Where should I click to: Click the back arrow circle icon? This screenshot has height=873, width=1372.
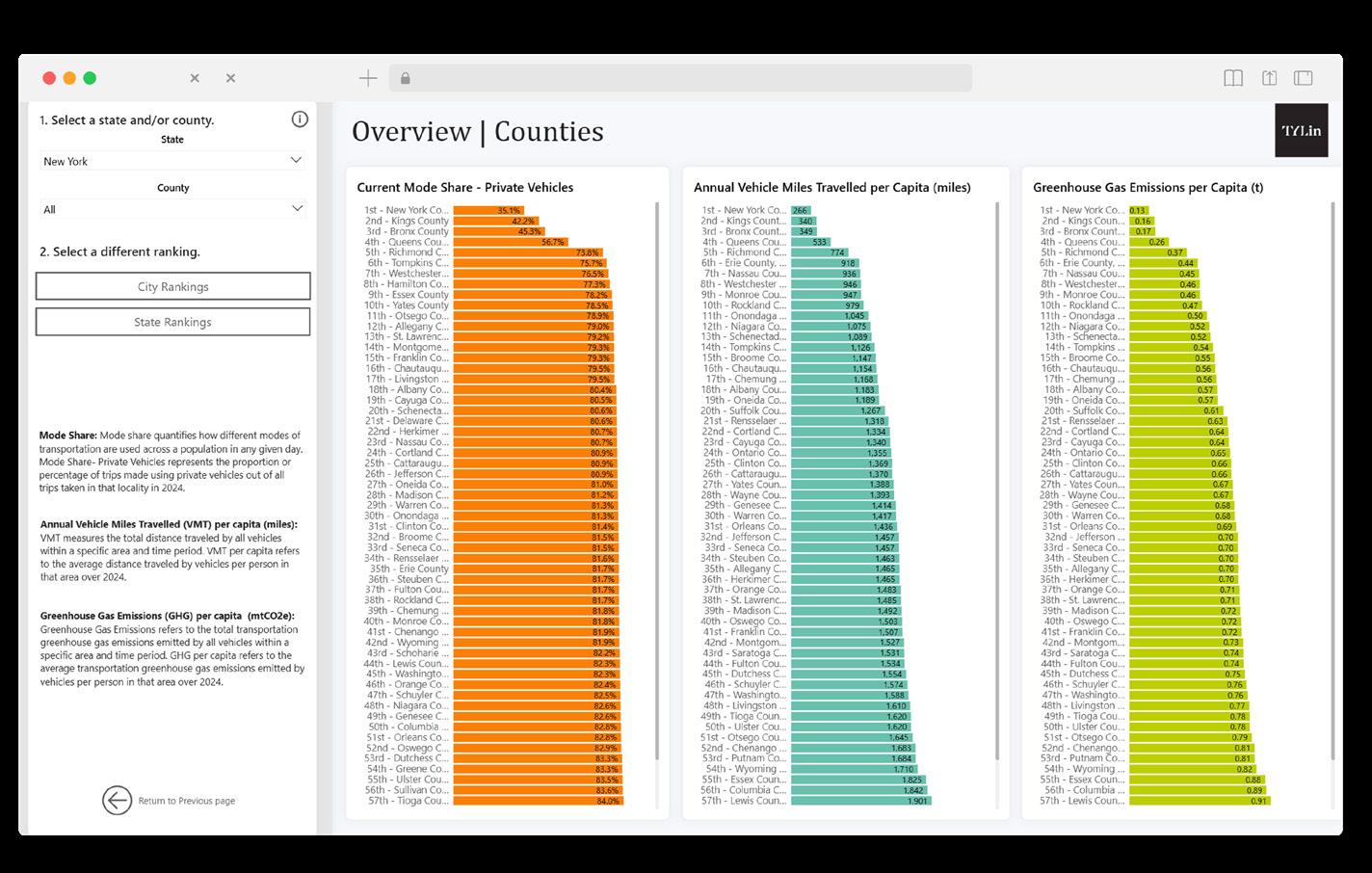[x=117, y=801]
